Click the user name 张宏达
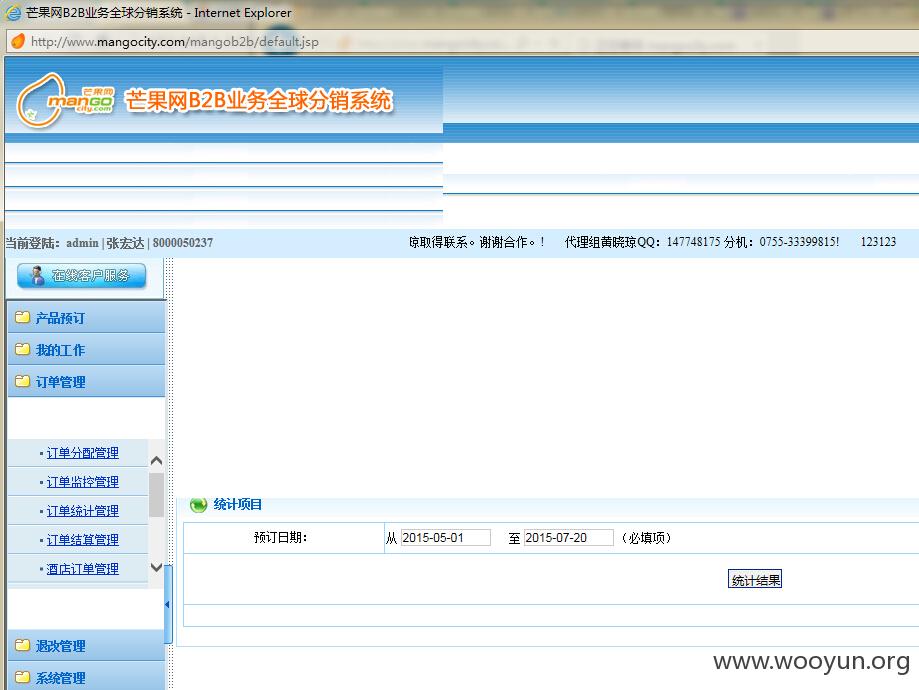This screenshot has width=919, height=690. point(125,243)
